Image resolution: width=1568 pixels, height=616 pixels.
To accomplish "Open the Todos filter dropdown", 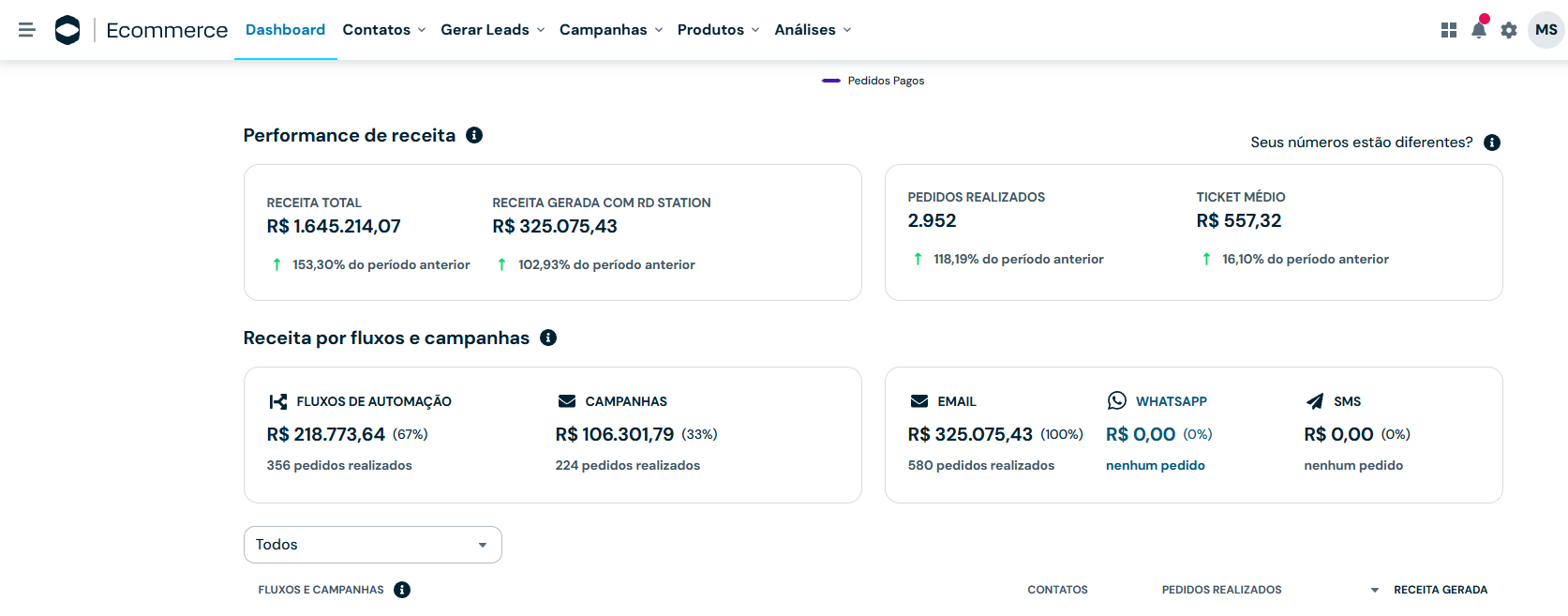I will pos(372,545).
